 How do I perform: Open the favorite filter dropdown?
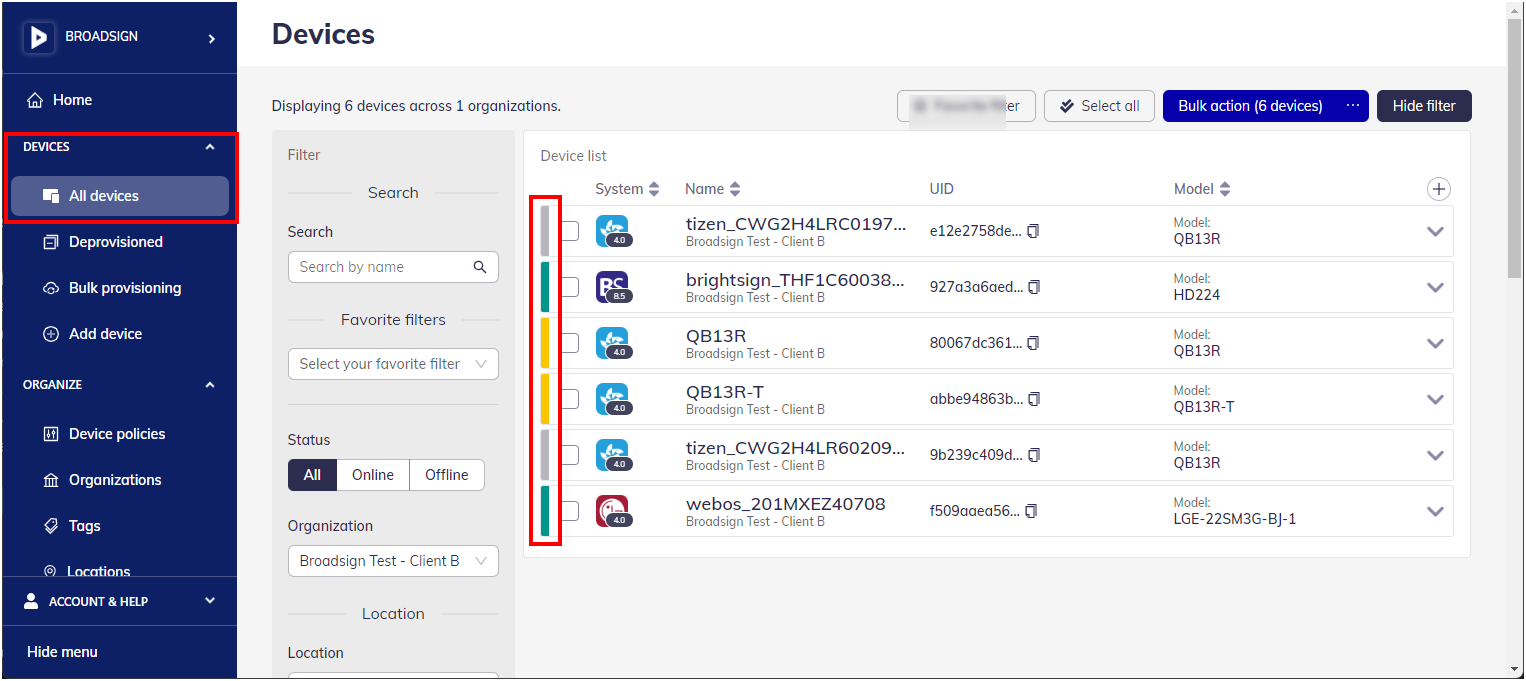pos(393,364)
